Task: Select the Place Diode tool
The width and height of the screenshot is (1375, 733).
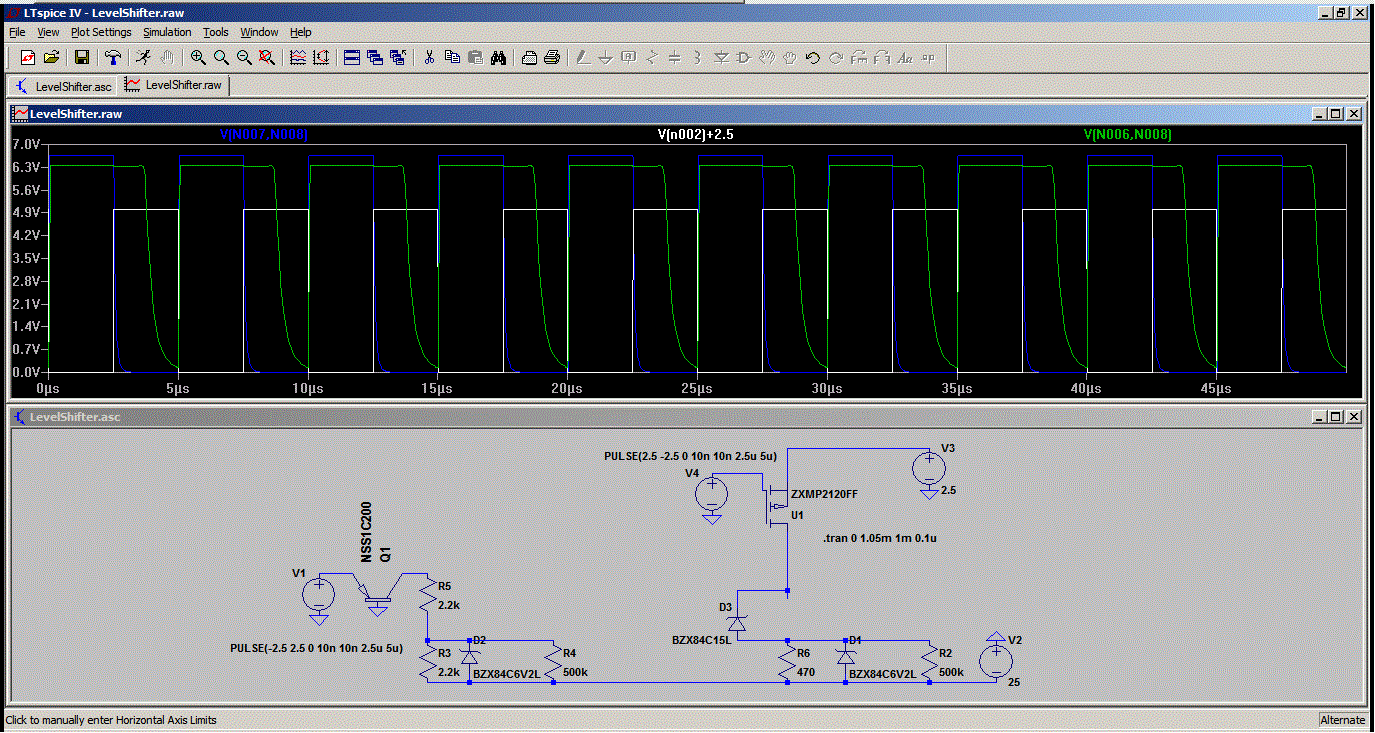Action: coord(721,58)
